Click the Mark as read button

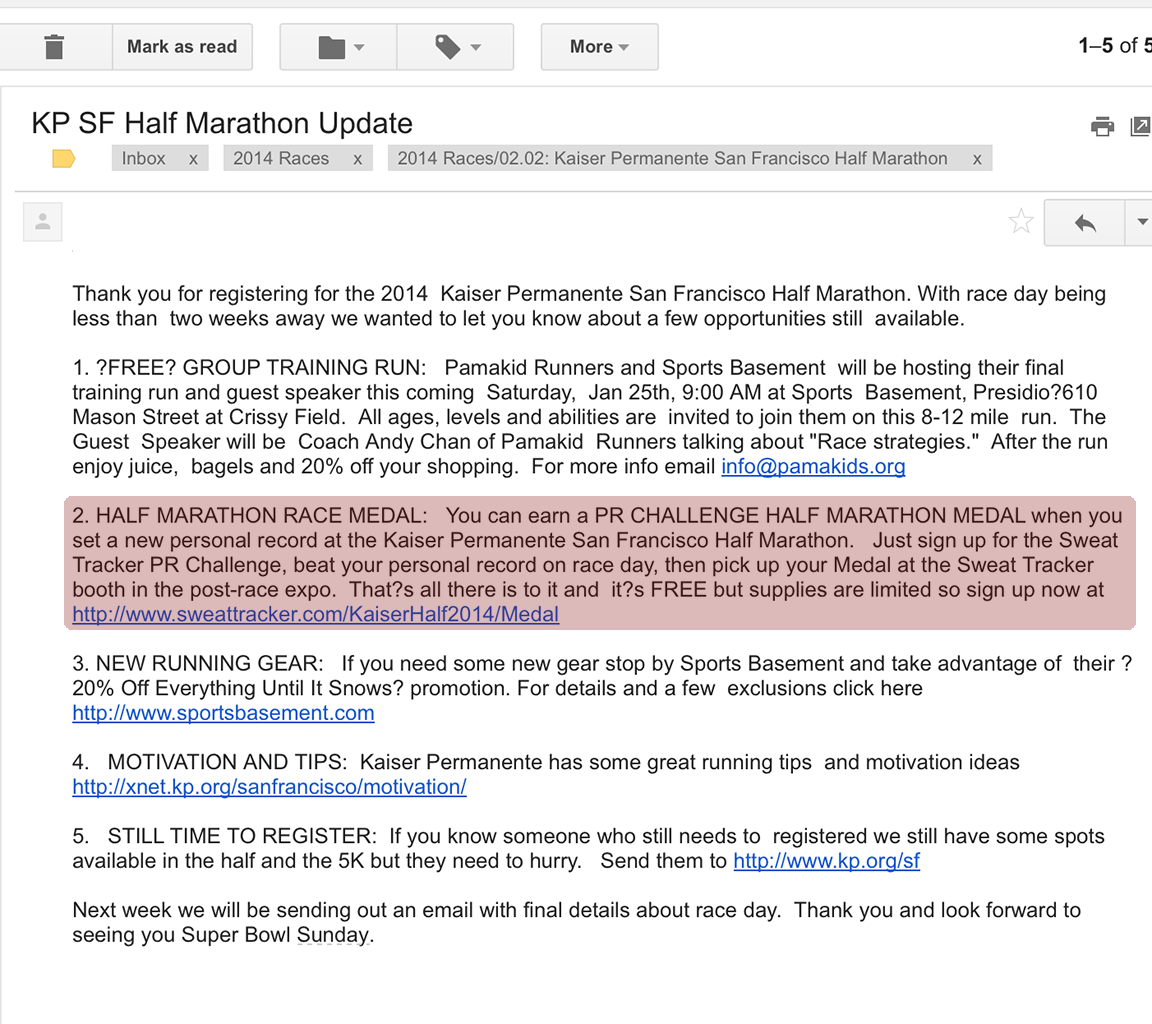pos(182,47)
